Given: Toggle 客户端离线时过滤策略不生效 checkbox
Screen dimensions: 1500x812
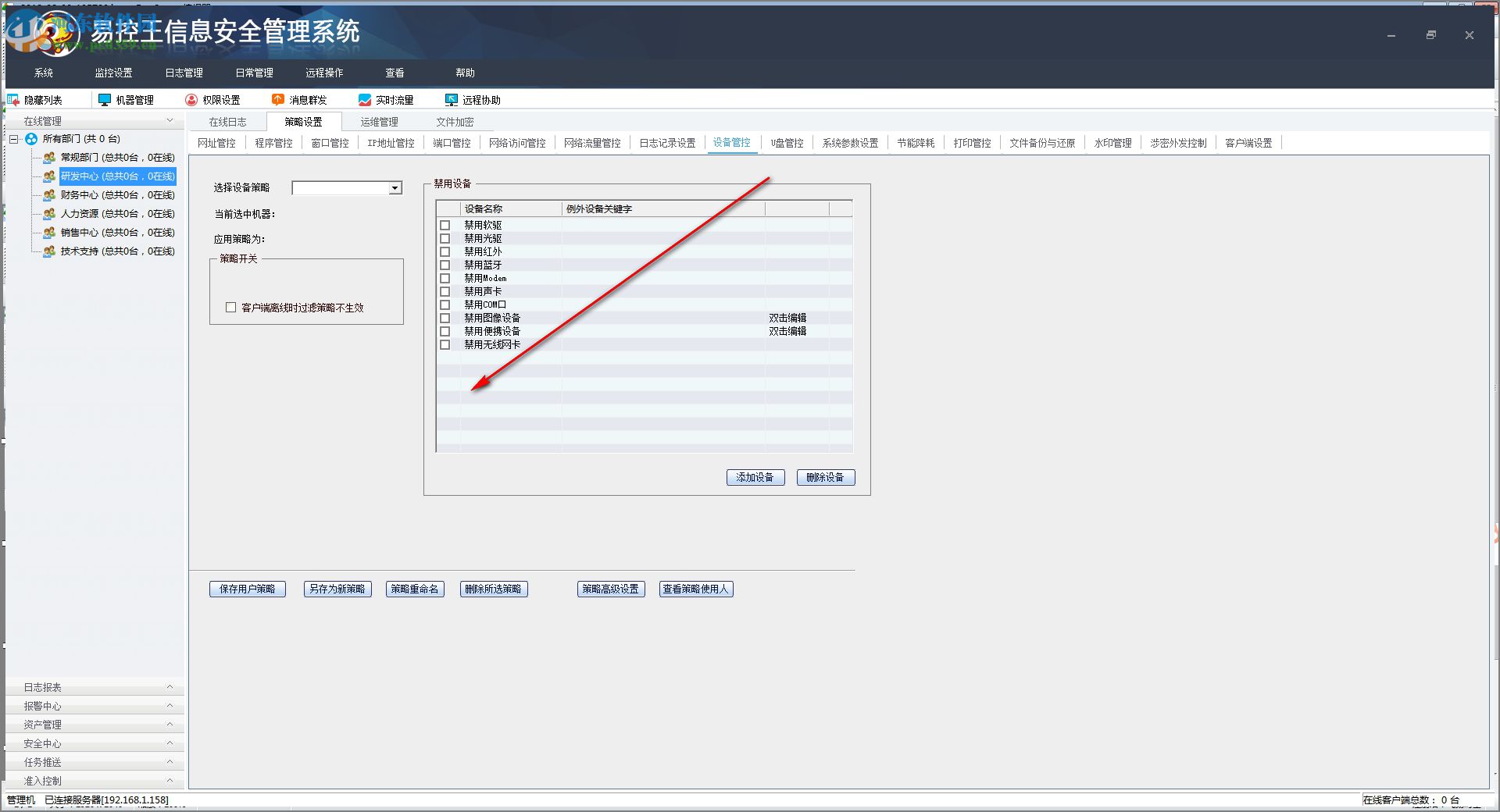Looking at the screenshot, I should (x=230, y=308).
